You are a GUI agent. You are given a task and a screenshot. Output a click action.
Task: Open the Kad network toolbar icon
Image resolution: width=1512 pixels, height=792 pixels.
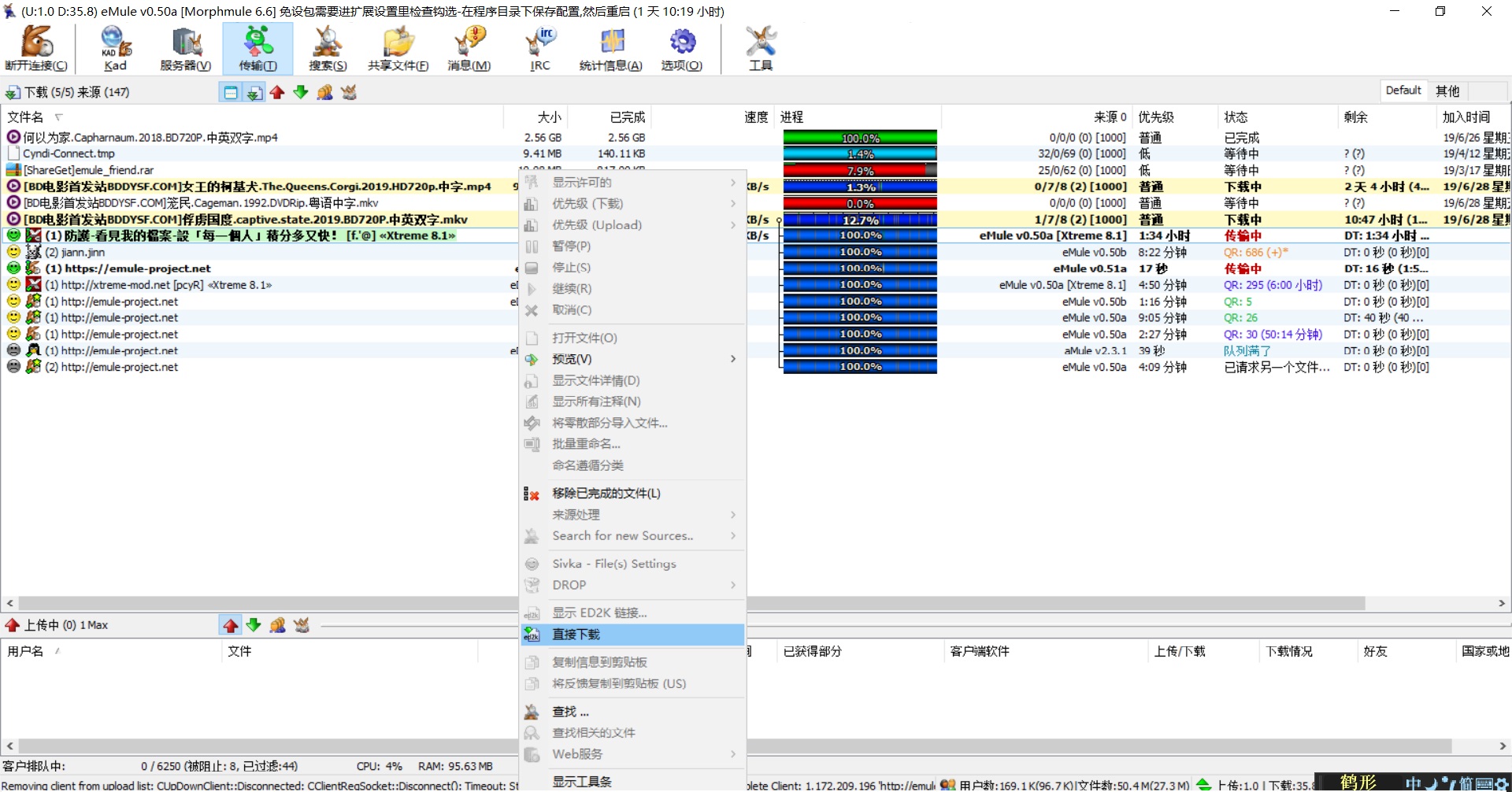click(115, 49)
